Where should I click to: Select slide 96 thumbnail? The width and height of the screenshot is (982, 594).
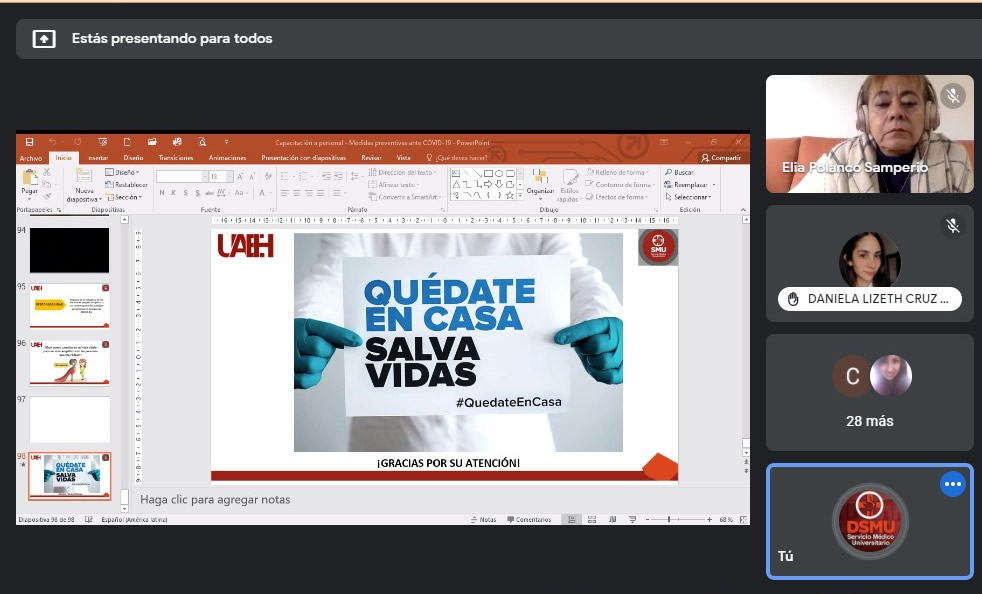click(69, 362)
